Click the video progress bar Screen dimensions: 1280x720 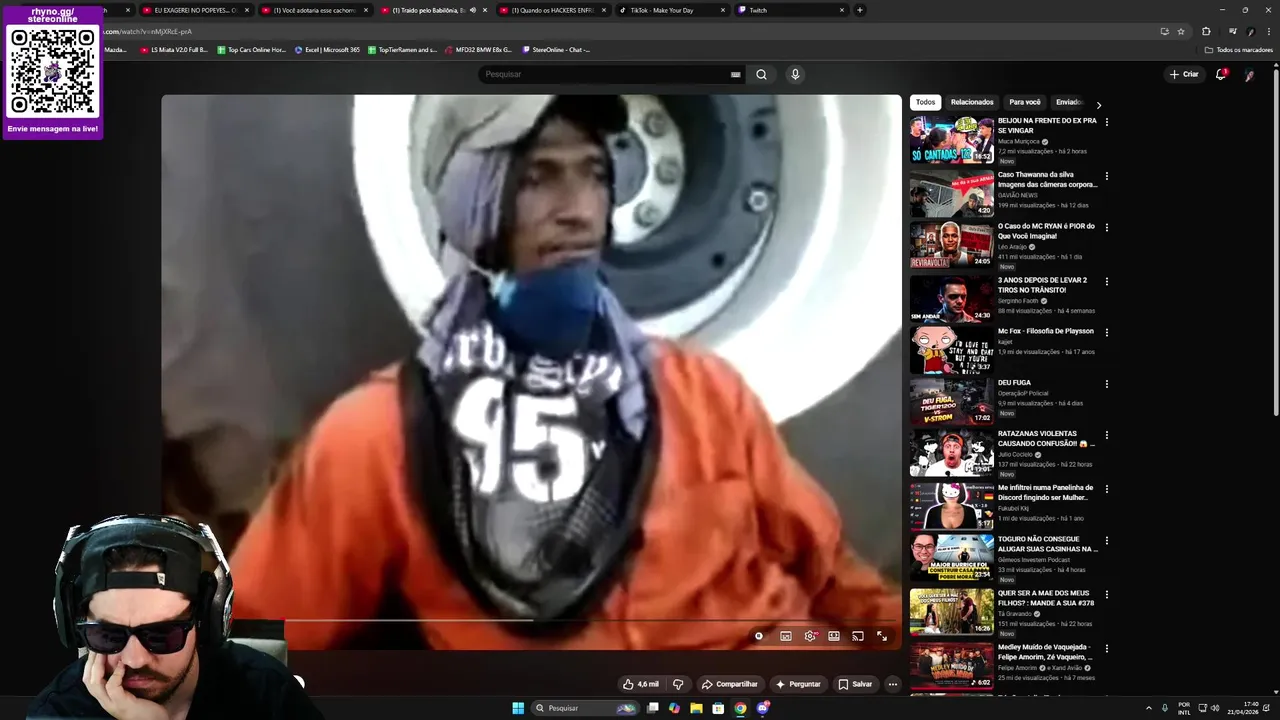[531, 620]
